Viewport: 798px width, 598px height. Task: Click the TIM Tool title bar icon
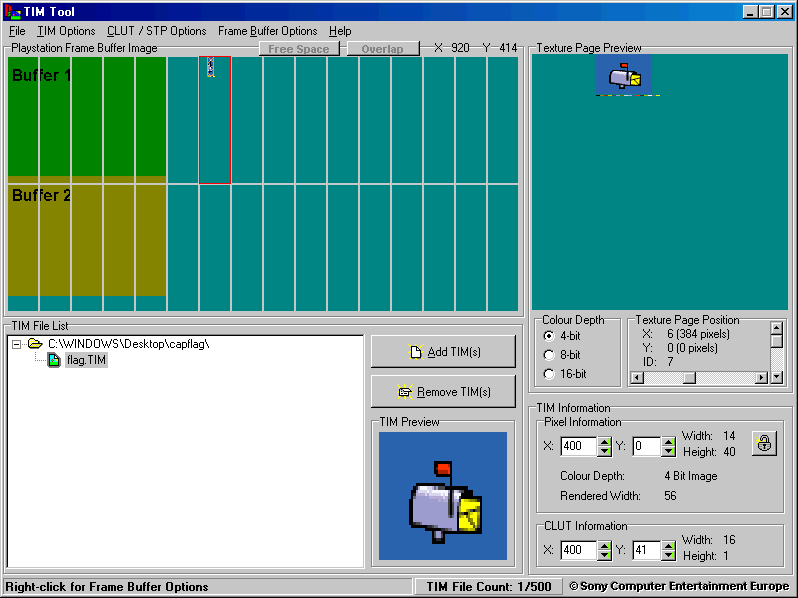point(11,11)
